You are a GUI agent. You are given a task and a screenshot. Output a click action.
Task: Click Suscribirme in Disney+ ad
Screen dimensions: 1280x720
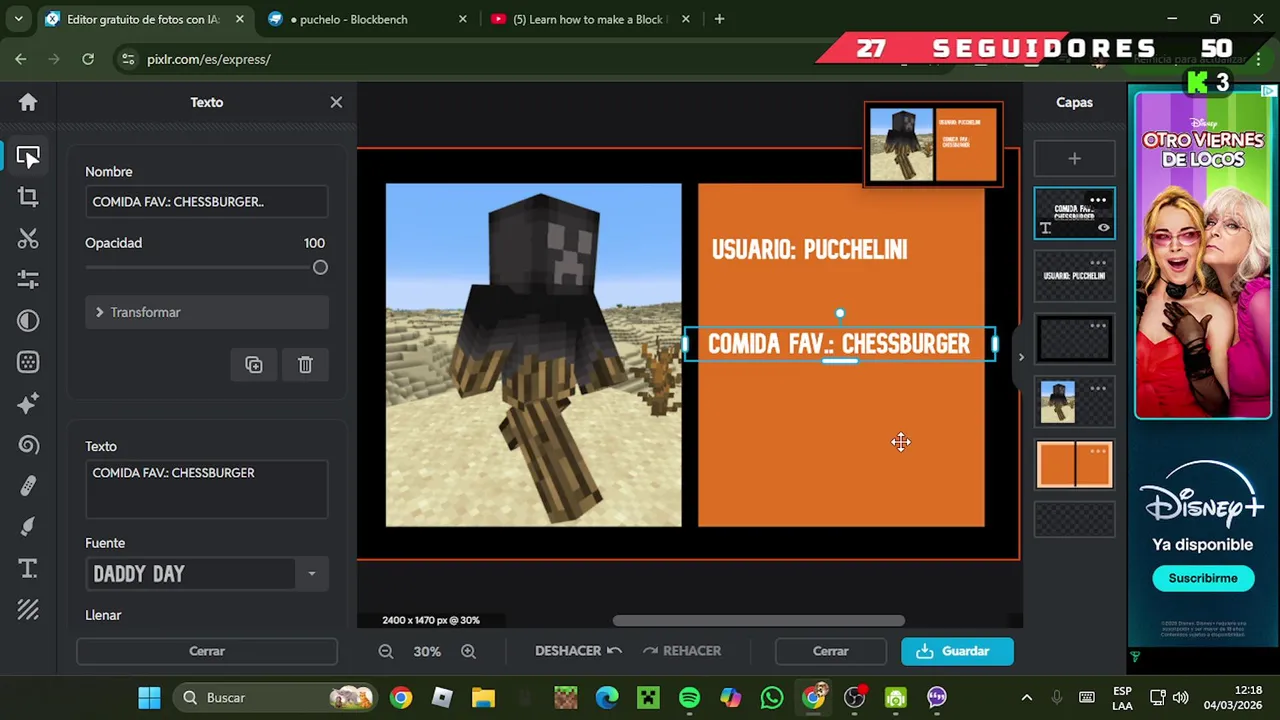[1203, 578]
